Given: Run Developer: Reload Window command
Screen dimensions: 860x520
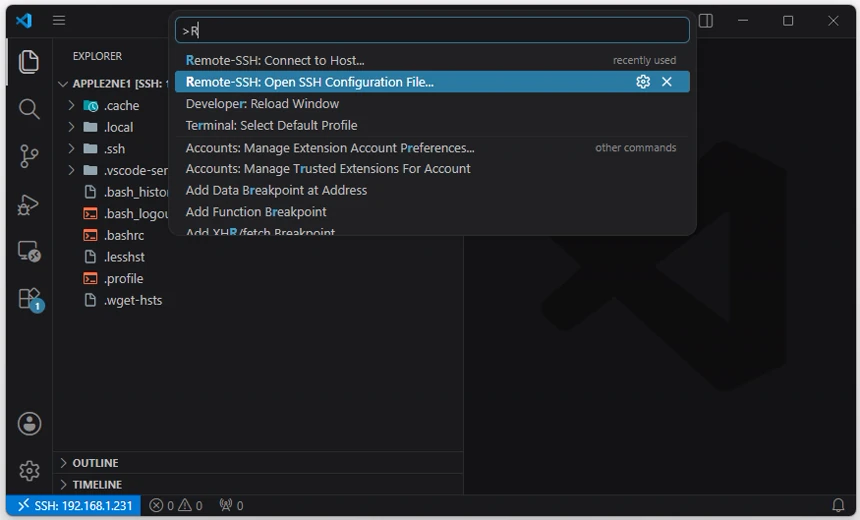Looking at the screenshot, I should tap(432, 104).
